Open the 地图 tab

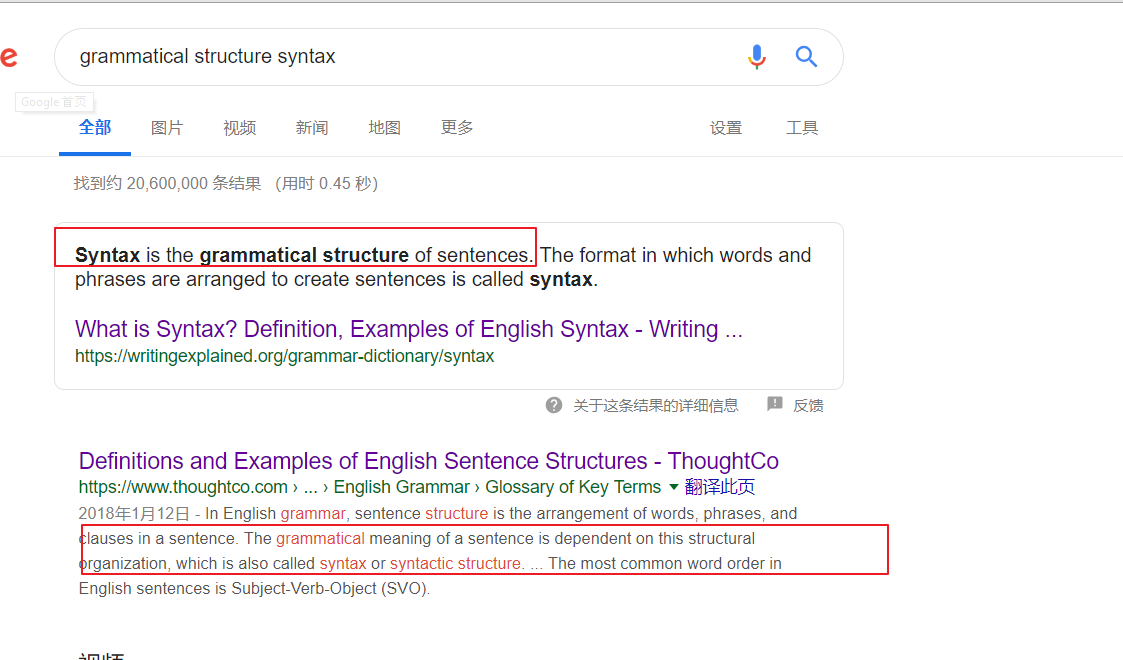[x=384, y=128]
